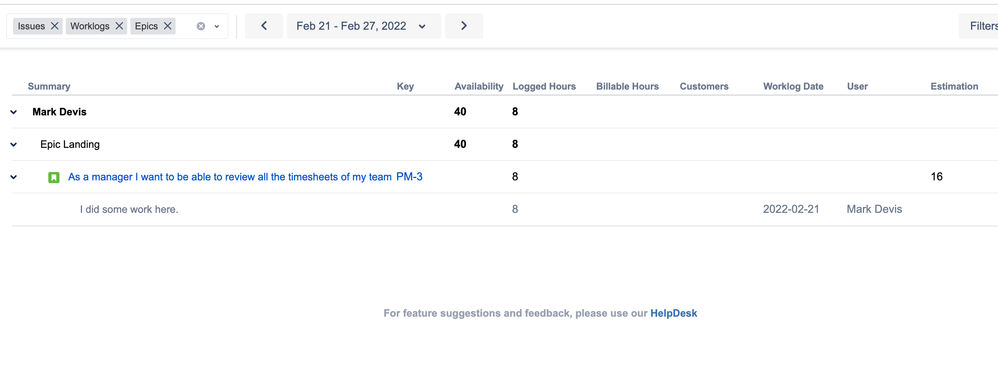998x371 pixels.
Task: Sort by Summary column header
Action: click(49, 87)
